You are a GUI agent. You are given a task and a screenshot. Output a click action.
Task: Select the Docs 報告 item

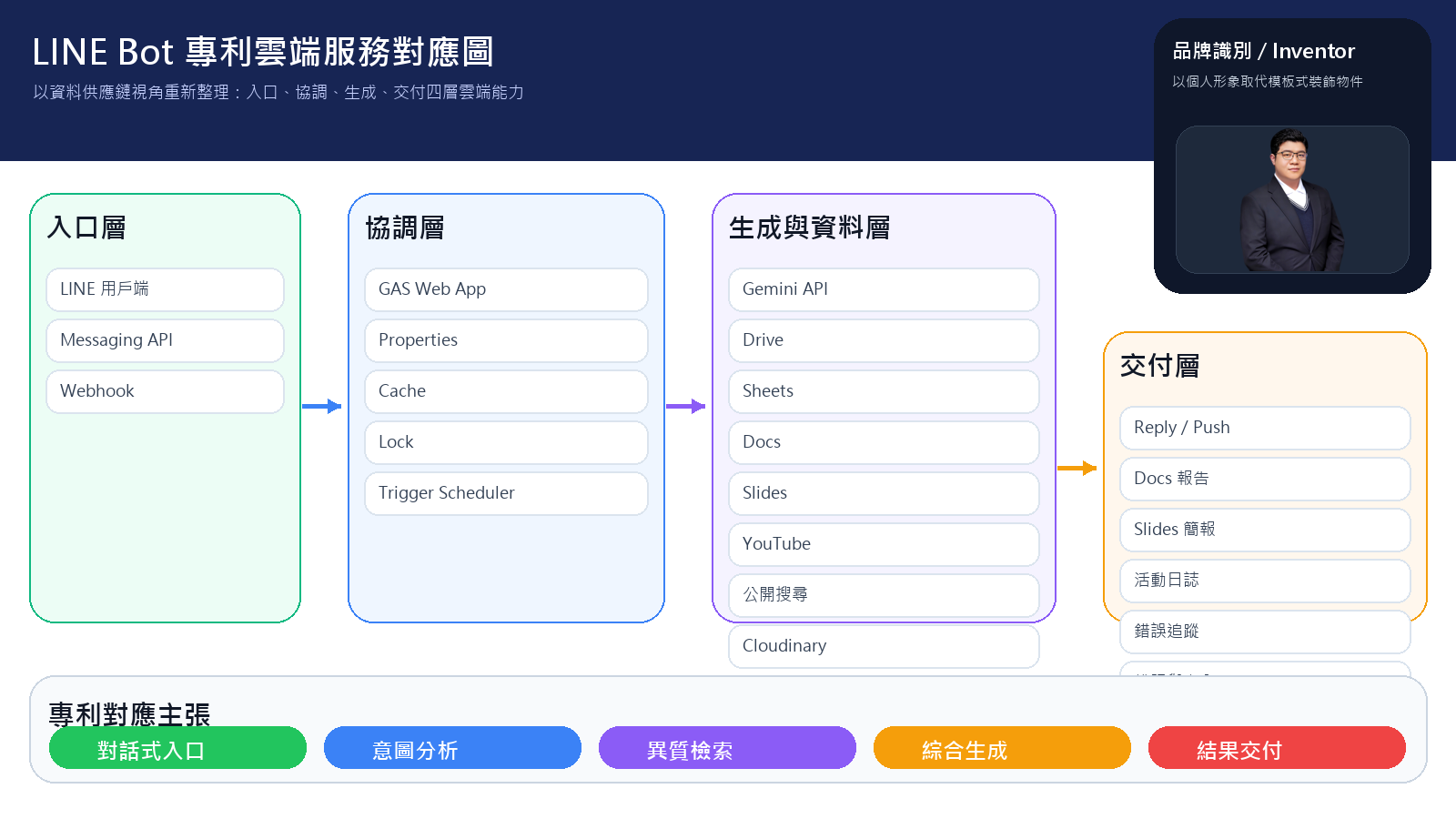pyautogui.click(x=1265, y=479)
